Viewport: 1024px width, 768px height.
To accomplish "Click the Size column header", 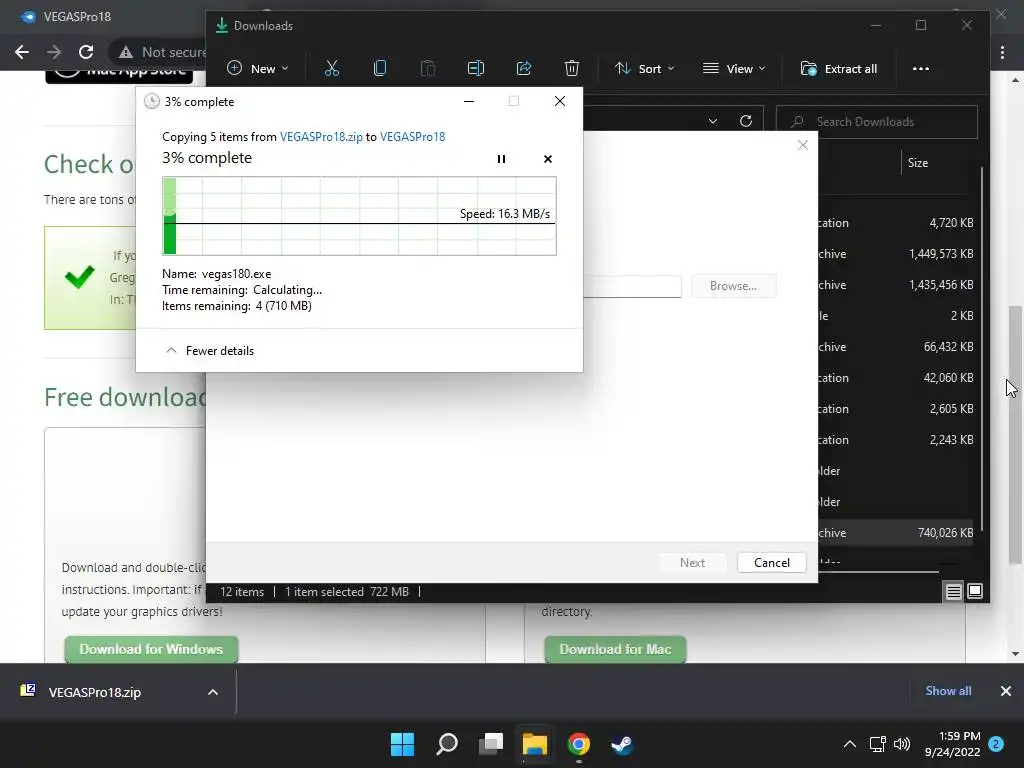I will coord(918,163).
